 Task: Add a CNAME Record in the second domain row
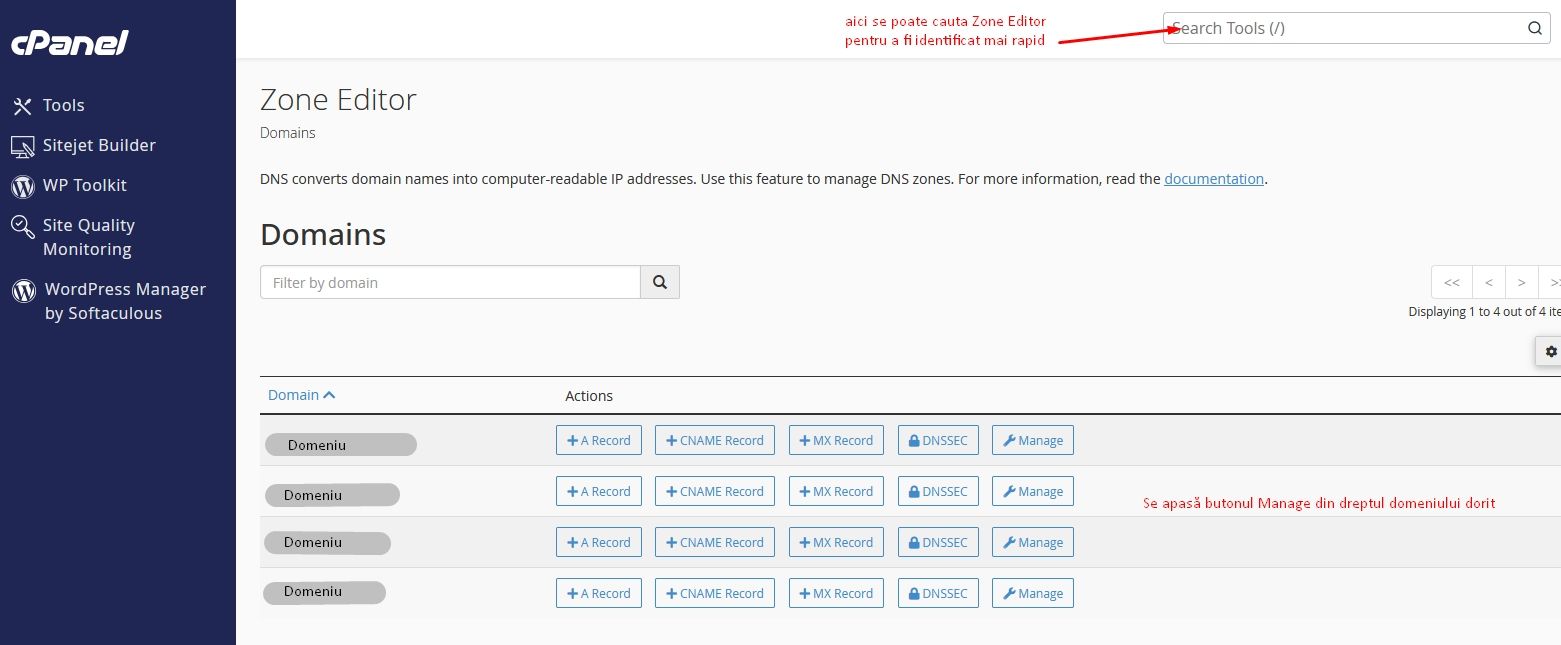pyautogui.click(x=715, y=491)
